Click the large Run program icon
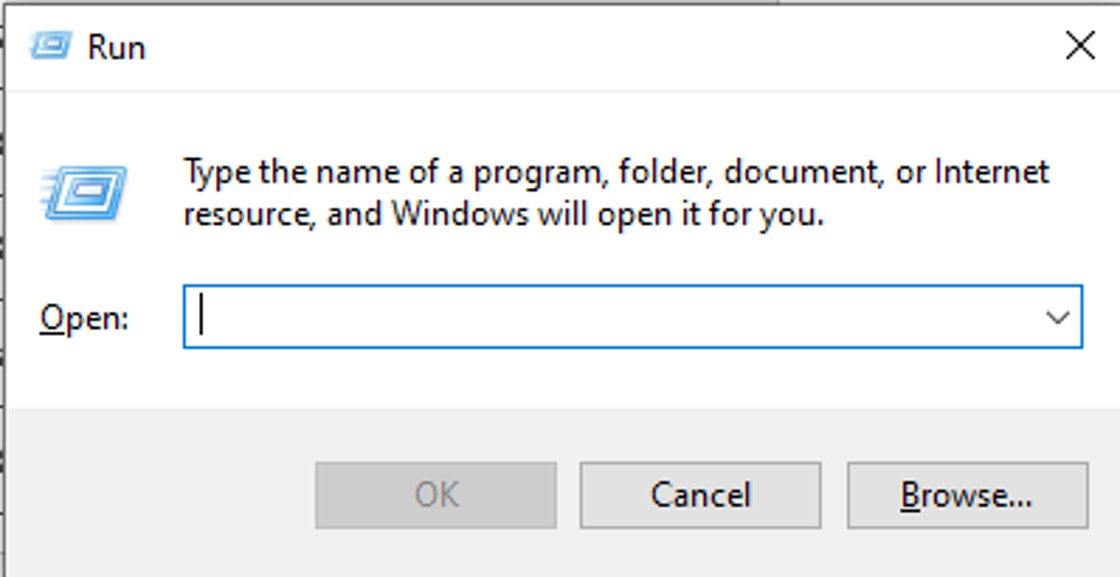 tap(86, 192)
